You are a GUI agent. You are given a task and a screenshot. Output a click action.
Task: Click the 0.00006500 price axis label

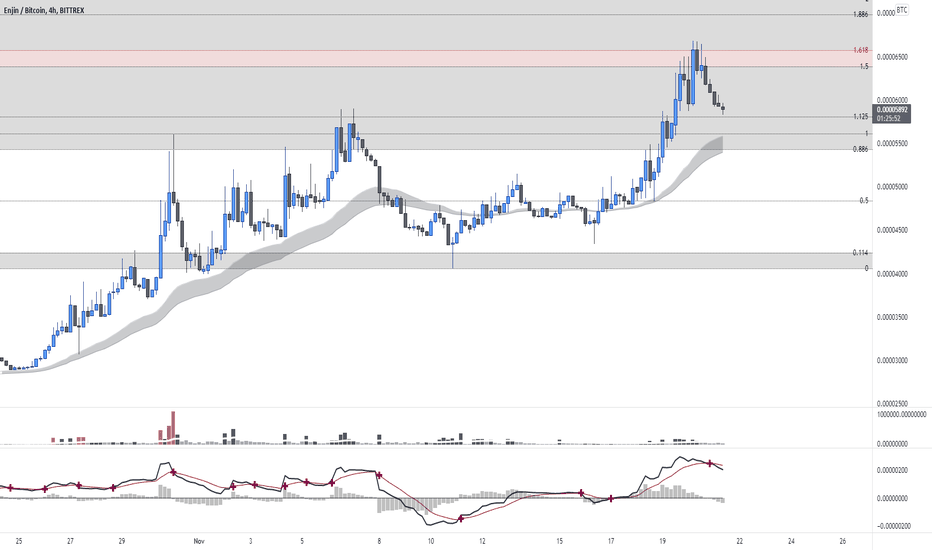pos(892,57)
